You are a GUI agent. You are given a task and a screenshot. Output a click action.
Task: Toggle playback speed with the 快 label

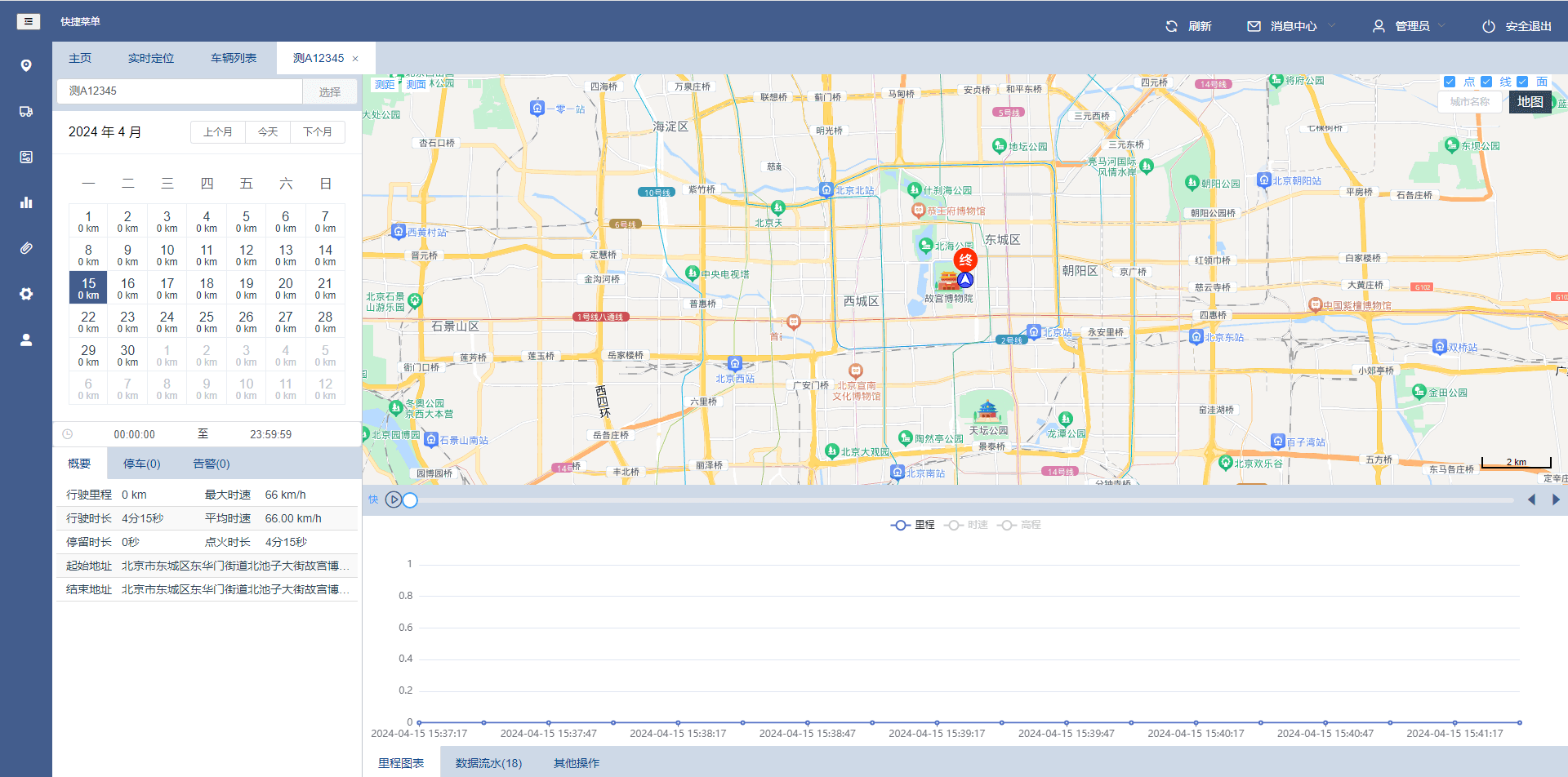coord(373,499)
